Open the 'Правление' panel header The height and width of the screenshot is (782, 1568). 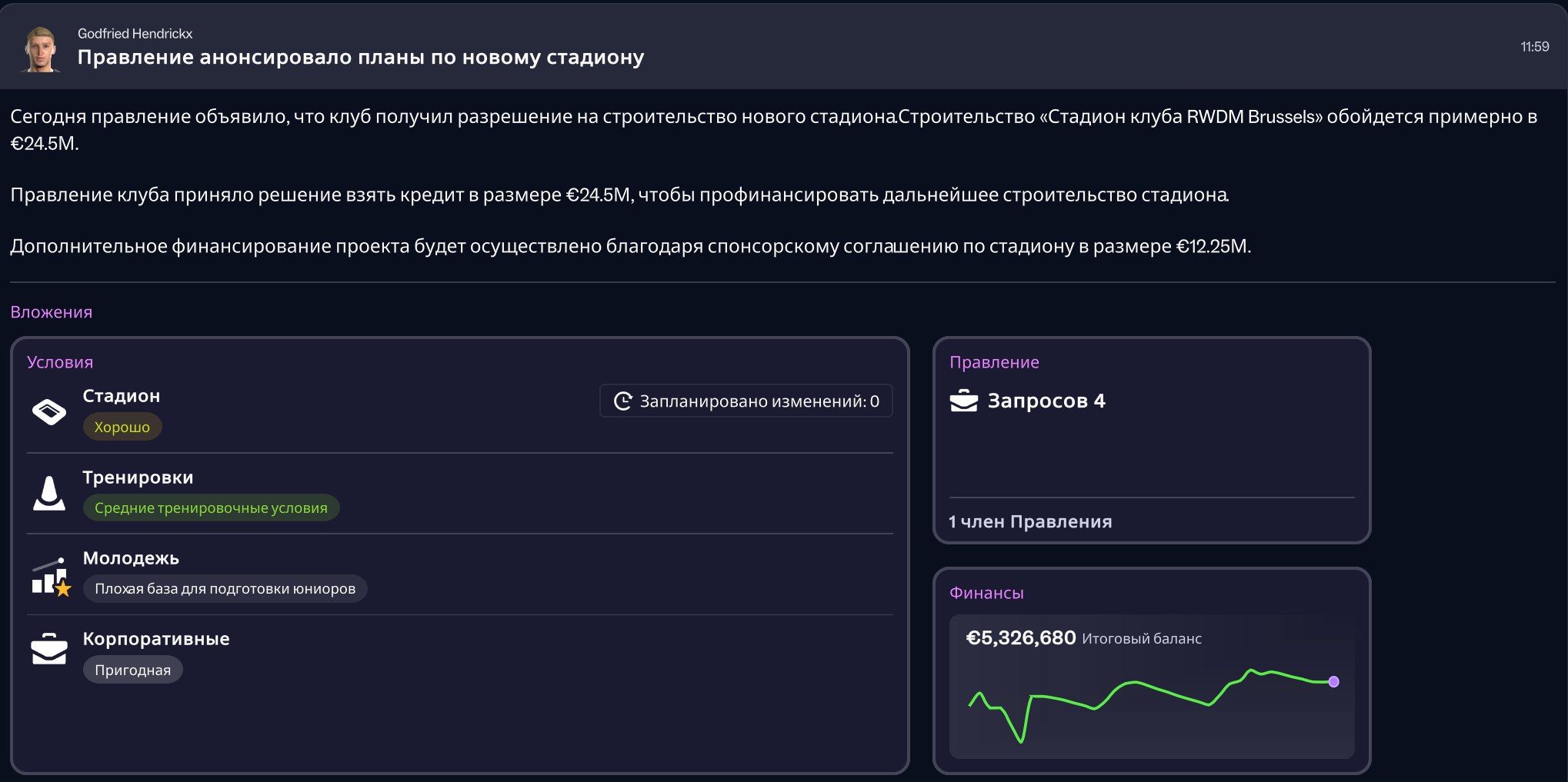(994, 362)
